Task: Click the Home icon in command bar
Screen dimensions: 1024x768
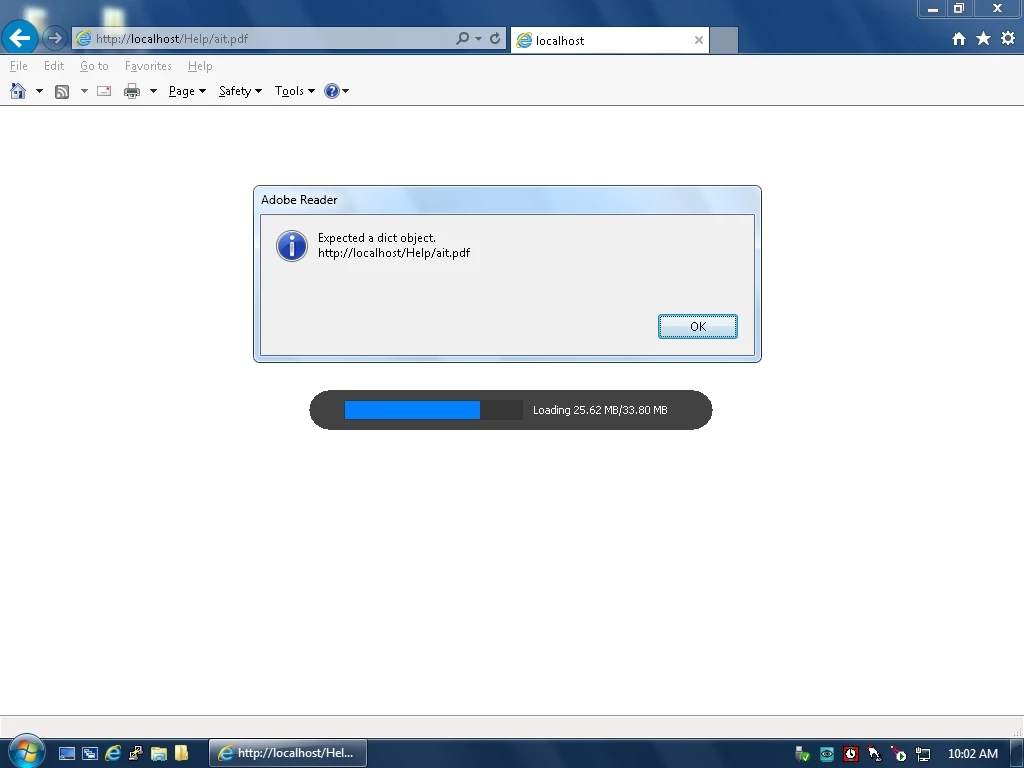Action: coord(18,91)
